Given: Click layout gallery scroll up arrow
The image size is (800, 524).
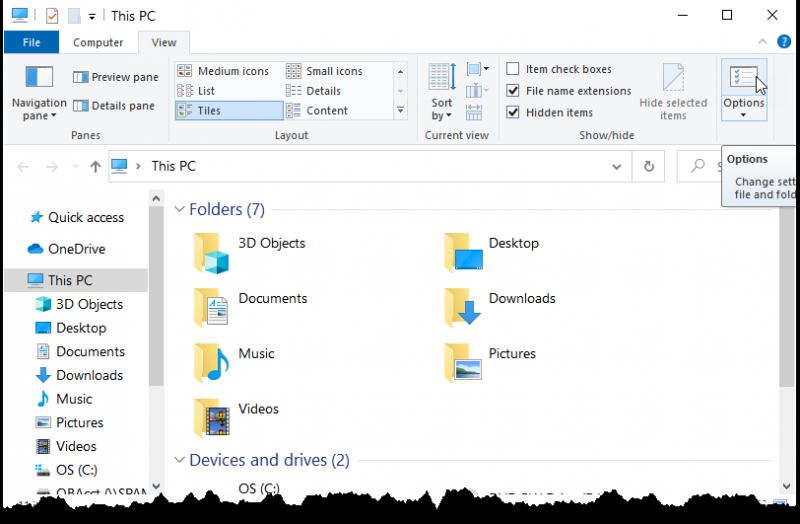Looking at the screenshot, I should 401,71.
